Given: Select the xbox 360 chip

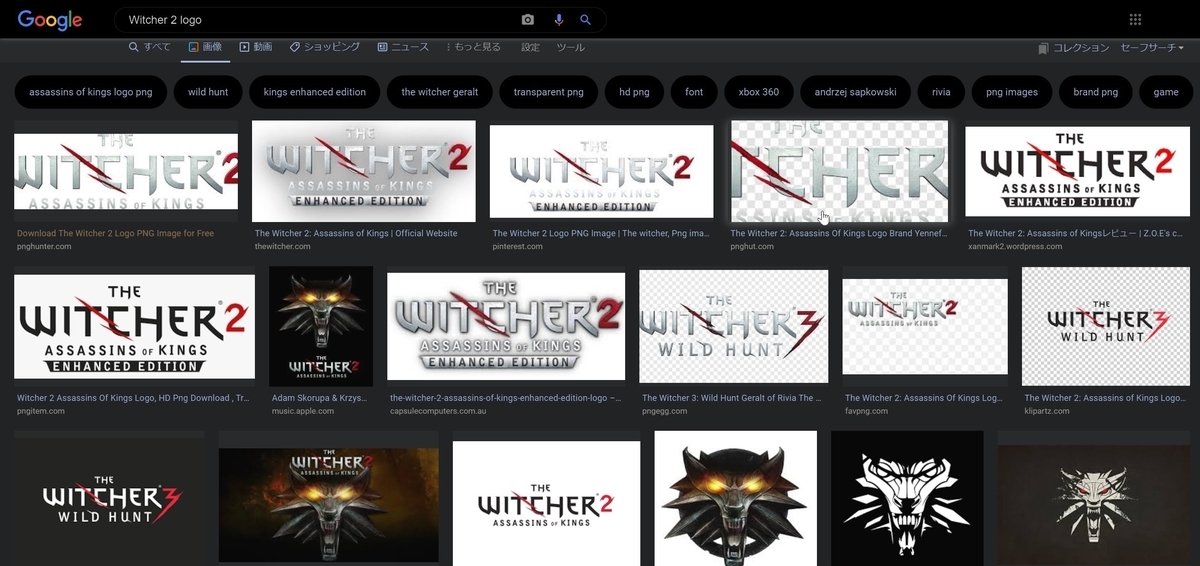Looking at the screenshot, I should (x=759, y=92).
